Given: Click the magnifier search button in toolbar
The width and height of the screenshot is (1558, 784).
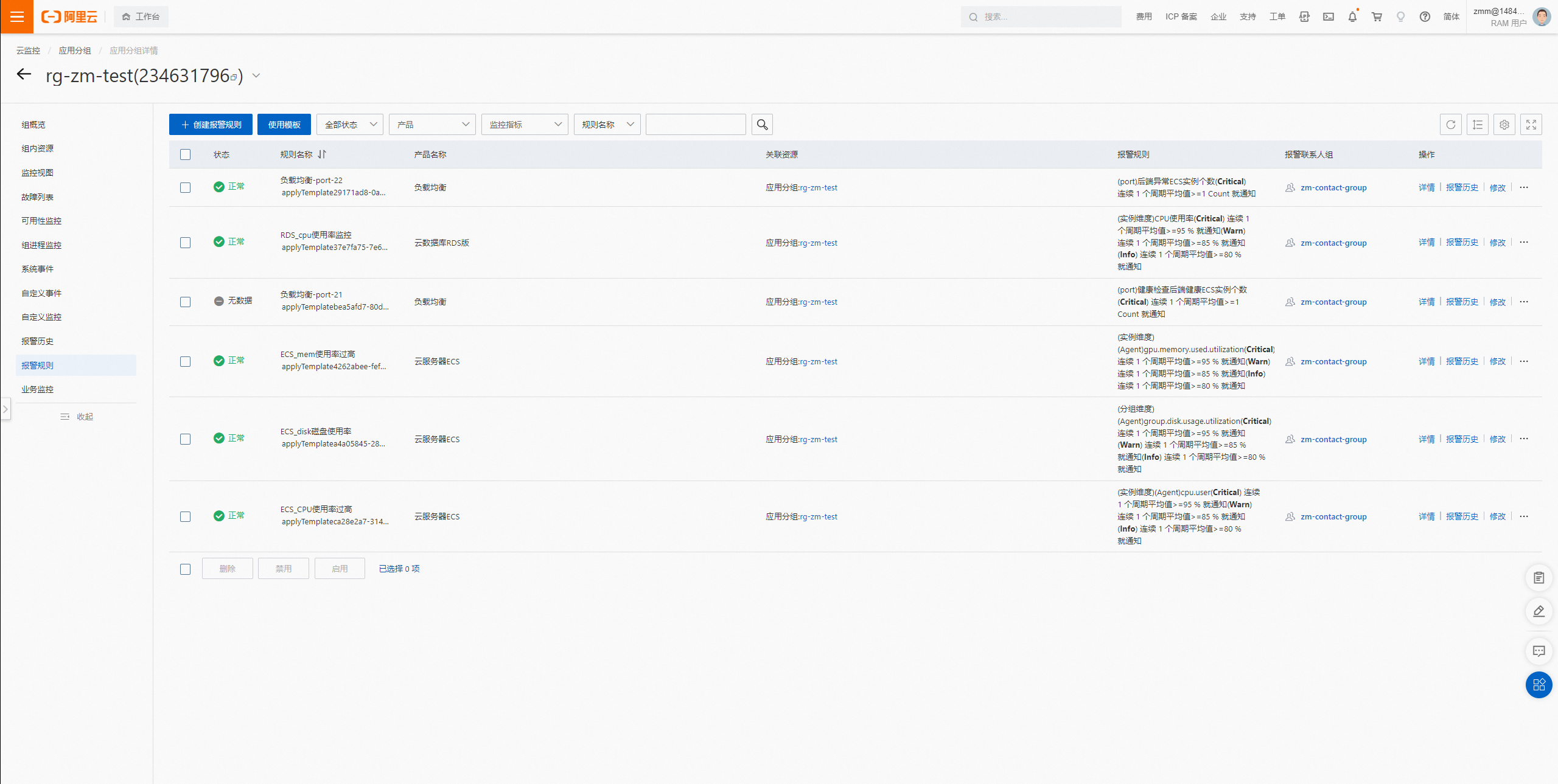Looking at the screenshot, I should point(762,125).
